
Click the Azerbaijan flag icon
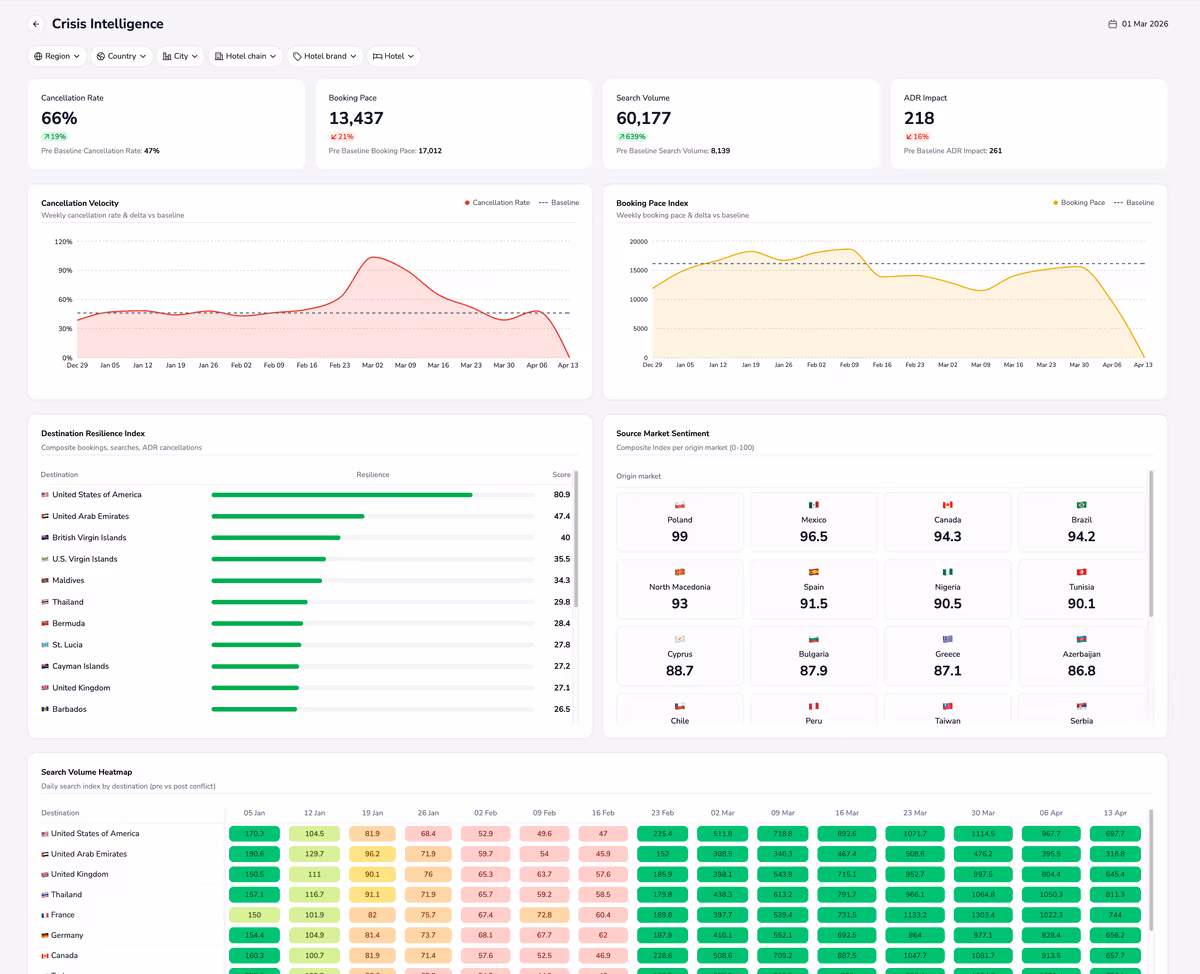pos(1082,639)
